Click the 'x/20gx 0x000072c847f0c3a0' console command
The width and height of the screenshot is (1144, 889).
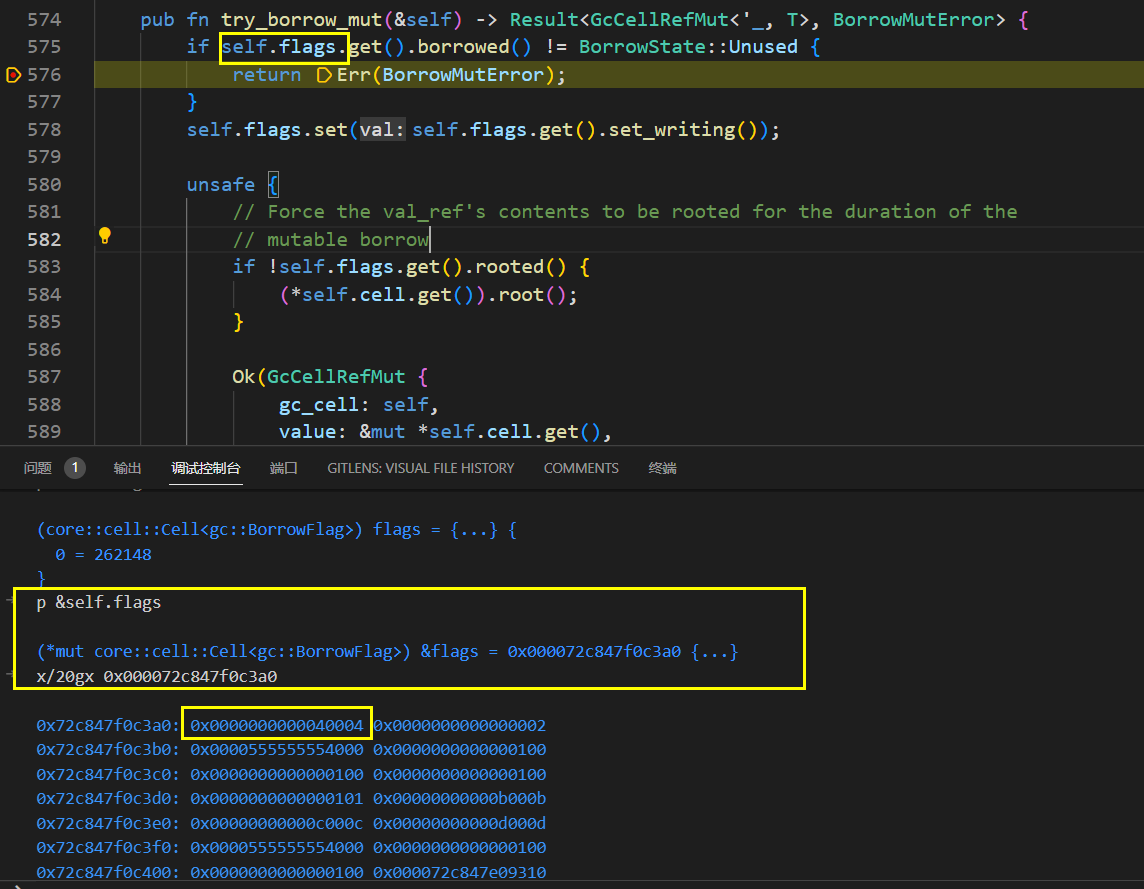click(157, 676)
